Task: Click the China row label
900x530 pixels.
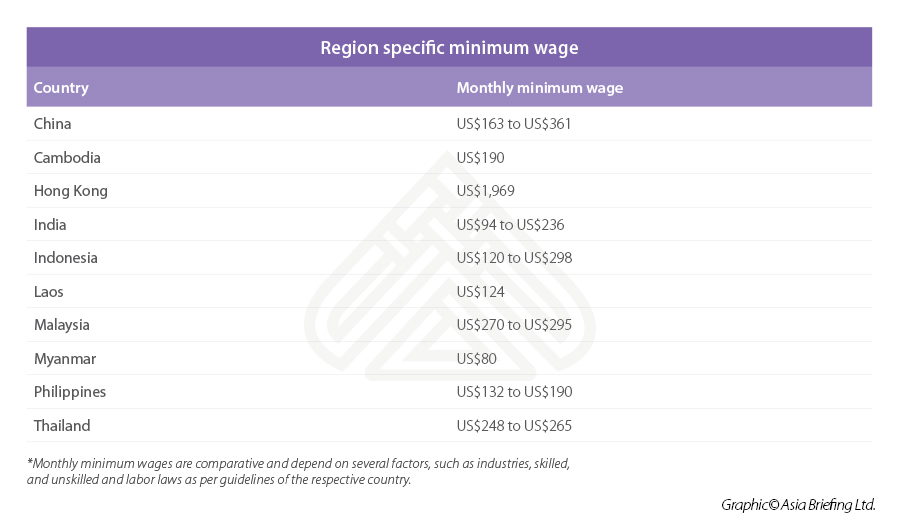Action: coord(52,124)
